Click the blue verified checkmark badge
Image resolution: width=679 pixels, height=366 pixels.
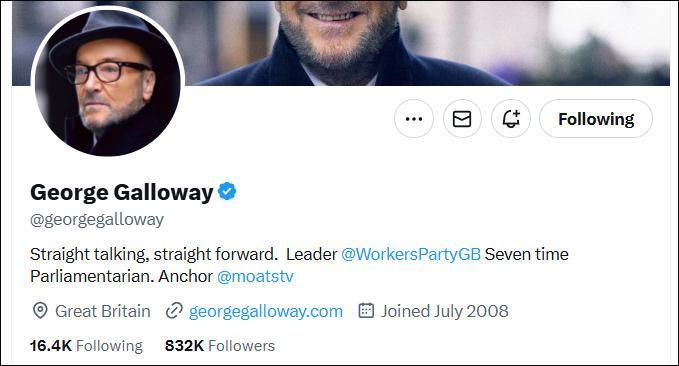227,191
